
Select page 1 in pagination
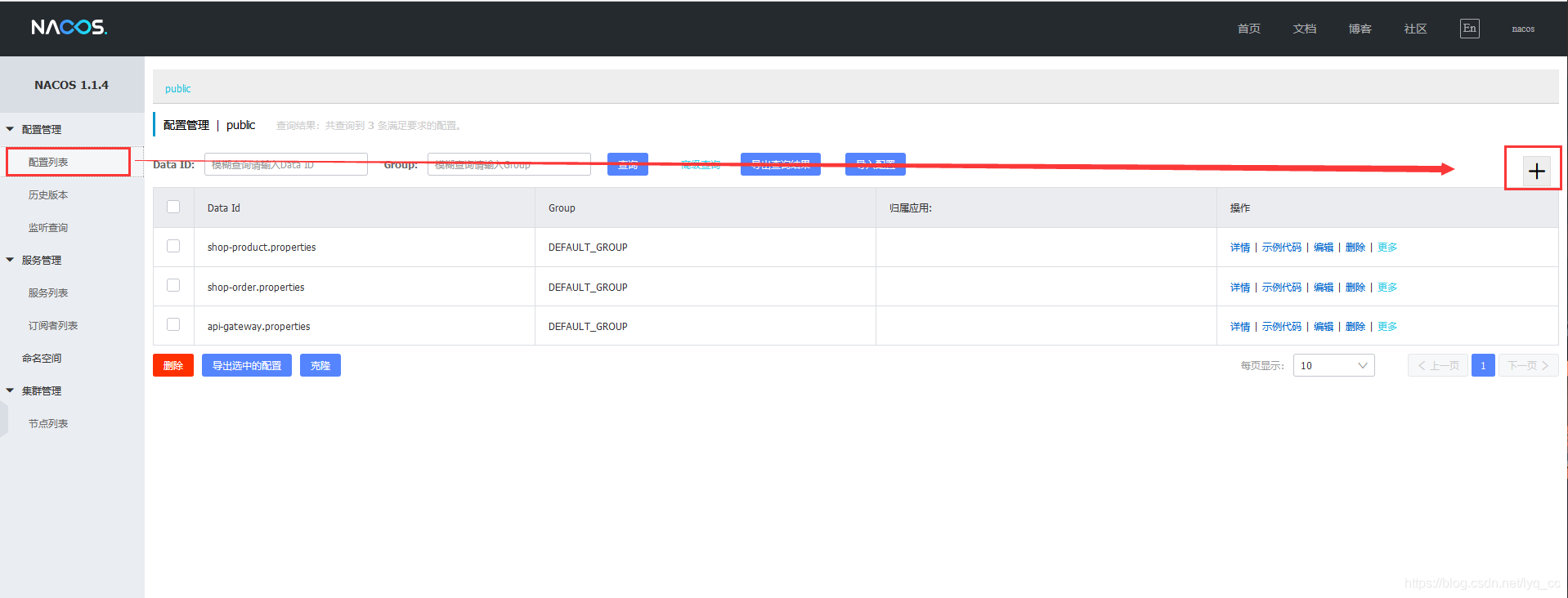1483,365
